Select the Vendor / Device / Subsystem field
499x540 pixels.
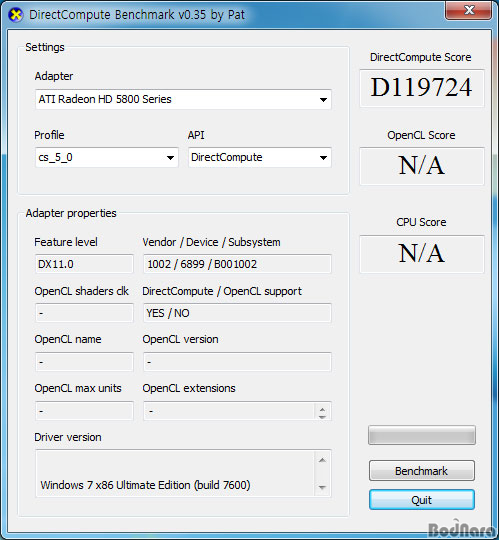pos(237,264)
